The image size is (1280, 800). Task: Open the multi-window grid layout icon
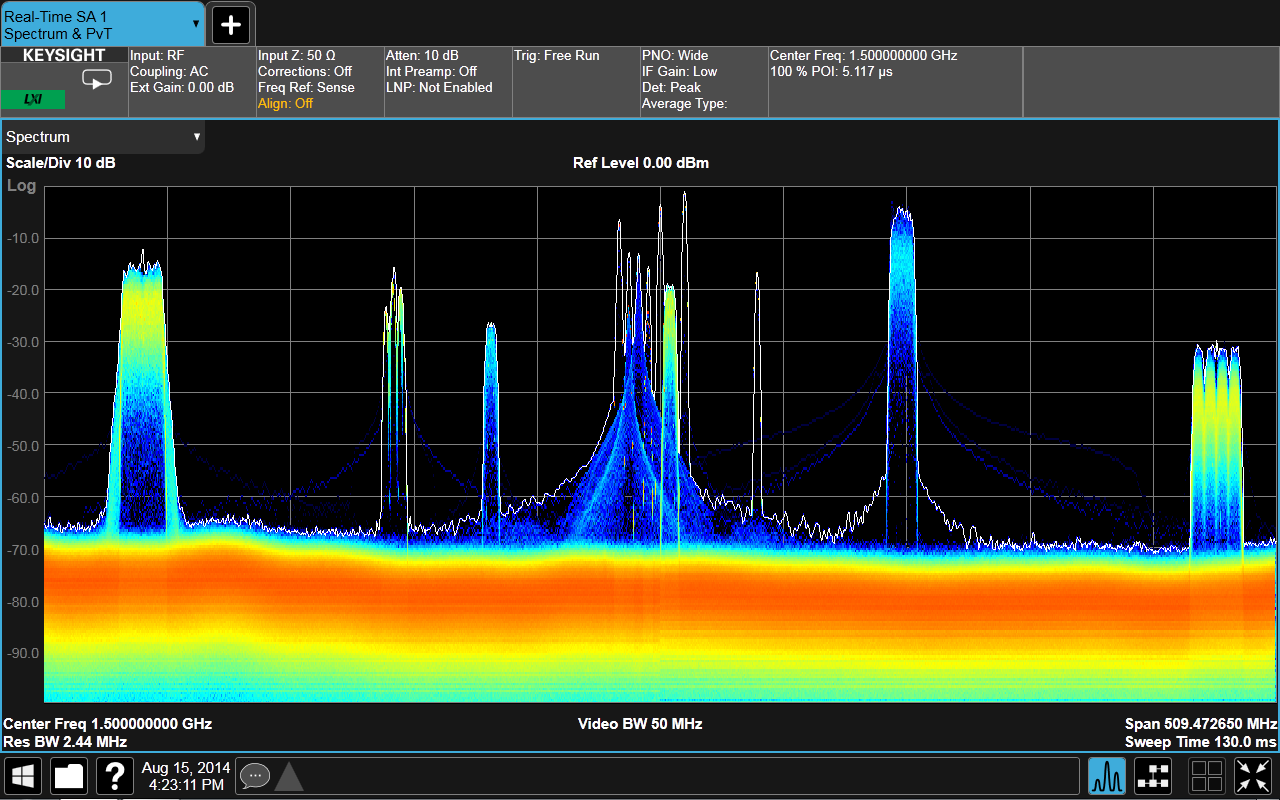pyautogui.click(x=1206, y=776)
